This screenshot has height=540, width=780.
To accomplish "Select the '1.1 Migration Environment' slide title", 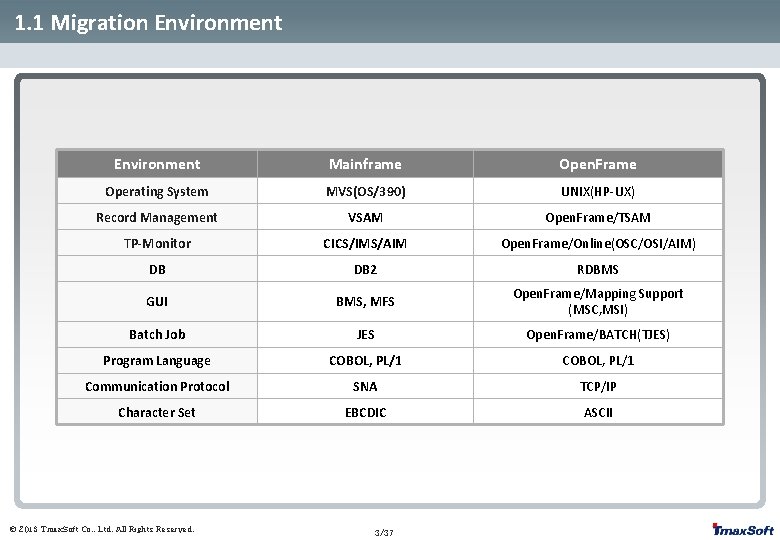I will pos(148,23).
